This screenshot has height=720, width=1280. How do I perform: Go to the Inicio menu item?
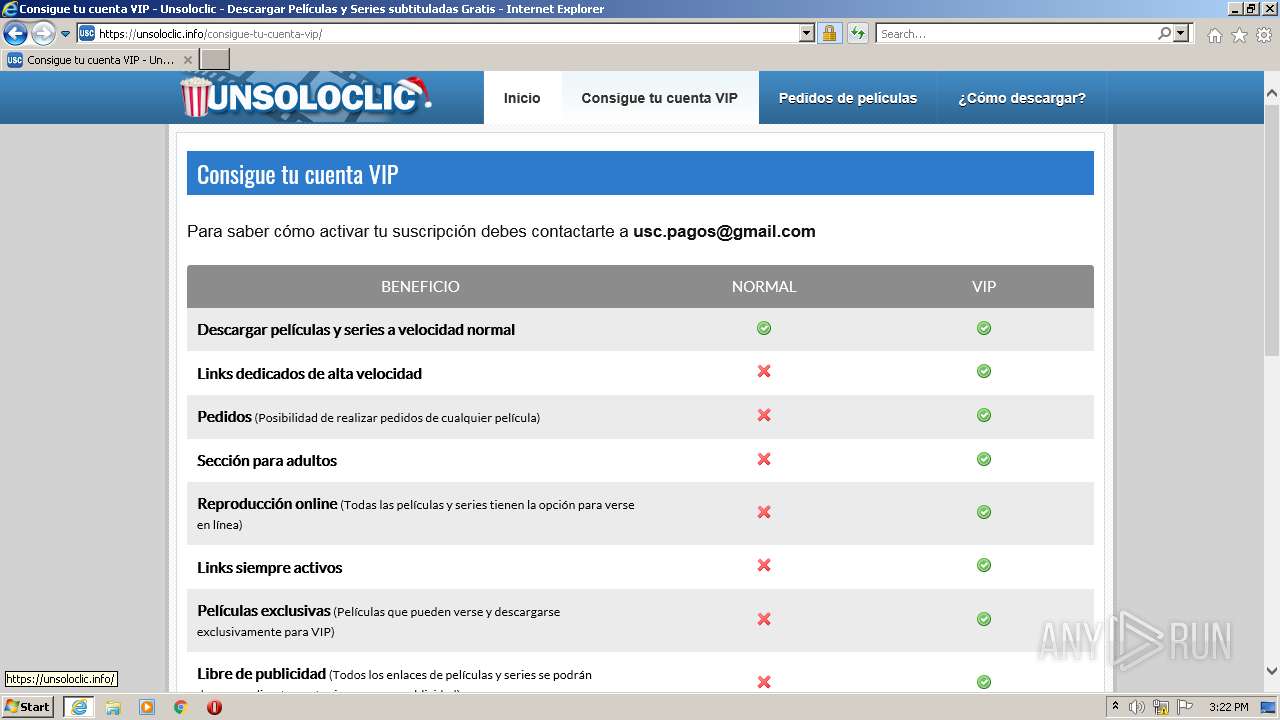click(x=522, y=98)
